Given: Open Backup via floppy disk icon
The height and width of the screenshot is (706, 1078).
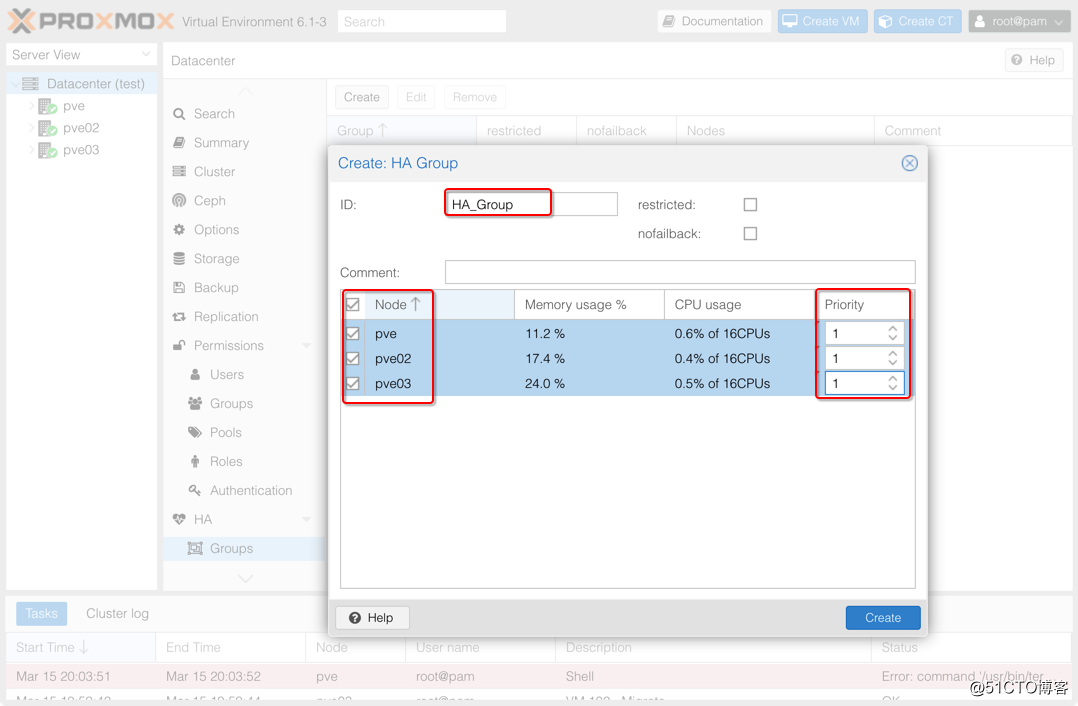Looking at the screenshot, I should pos(179,287).
